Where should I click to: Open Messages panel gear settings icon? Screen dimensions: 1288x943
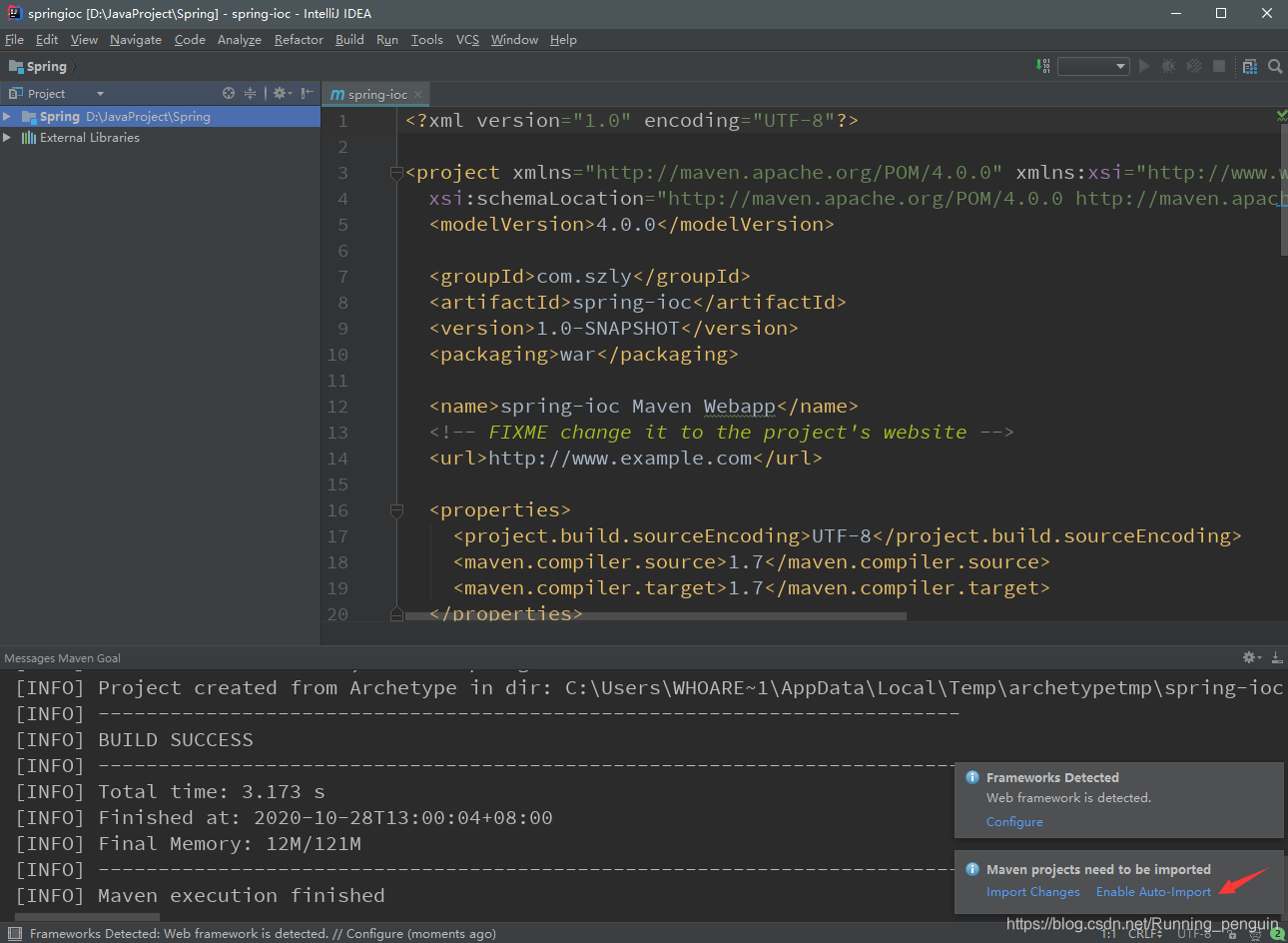coord(1251,657)
